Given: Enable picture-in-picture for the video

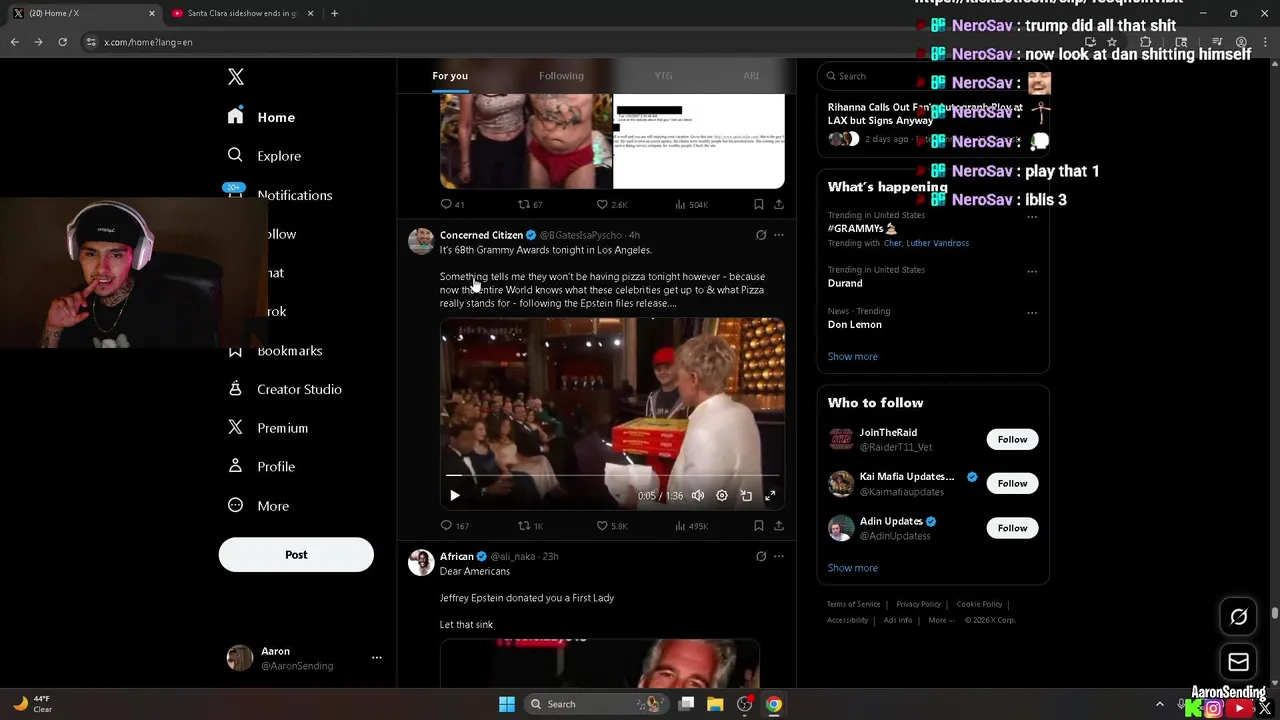Looking at the screenshot, I should 746,496.
